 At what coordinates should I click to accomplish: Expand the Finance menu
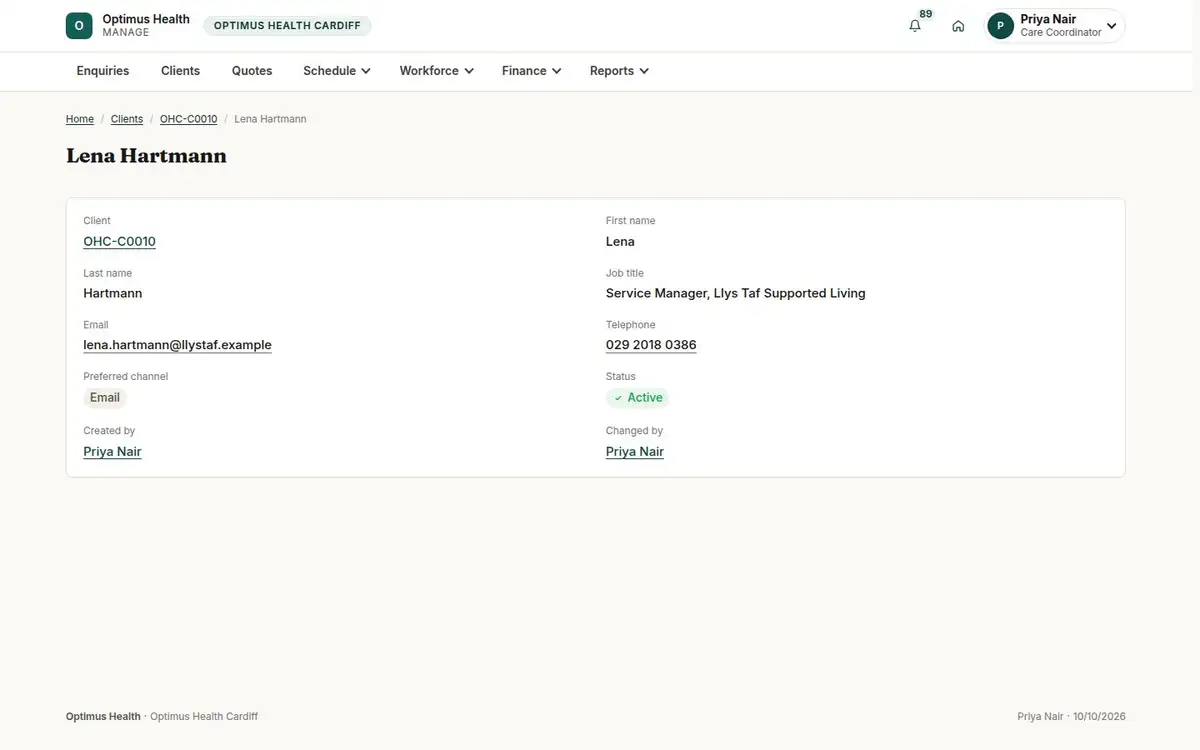[x=531, y=71]
